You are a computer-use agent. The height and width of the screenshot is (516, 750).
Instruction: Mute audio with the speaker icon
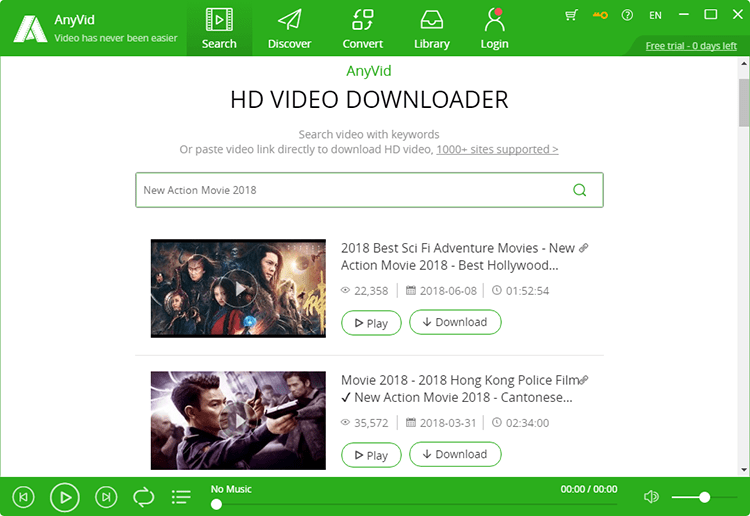(x=651, y=497)
